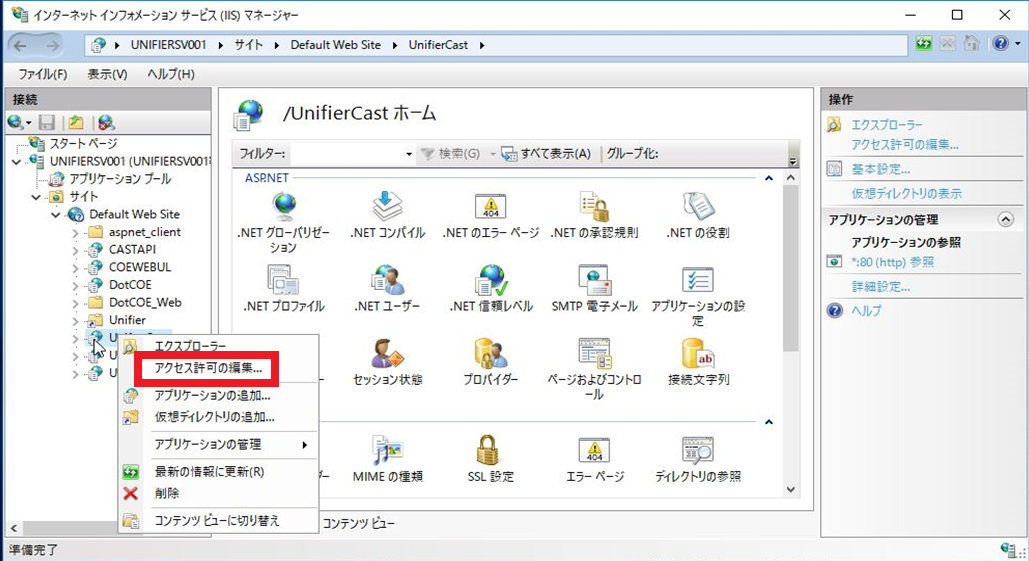
Task: Click the green refresh icon in address bar
Action: [924, 44]
